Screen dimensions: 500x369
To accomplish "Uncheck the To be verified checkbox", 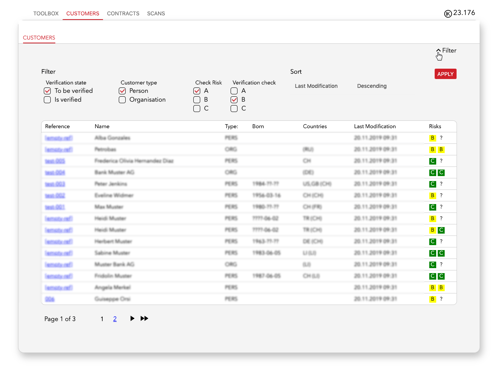I will pos(47,91).
